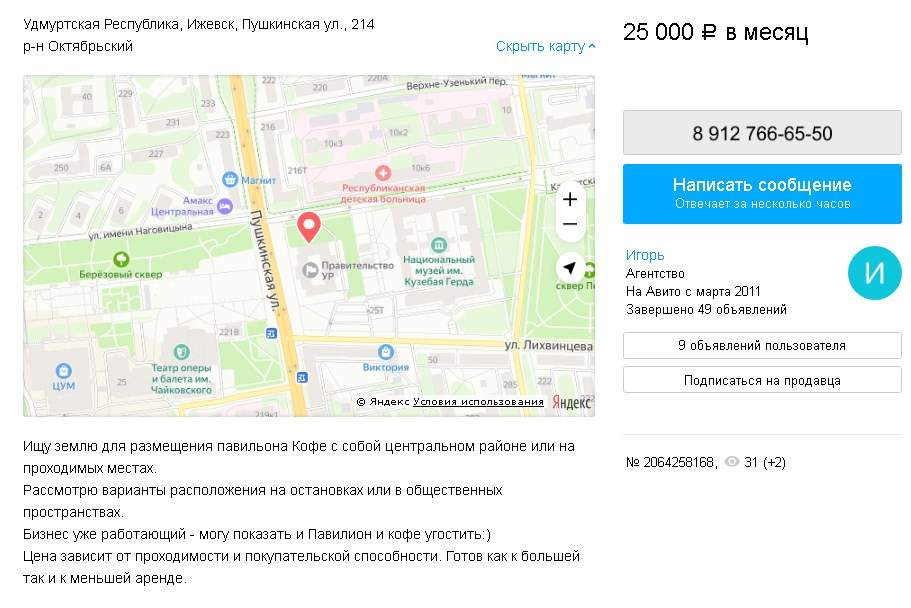Screen dimensions: 911x608
Task: Click the Правительство УР flag icon
Action: tap(310, 270)
